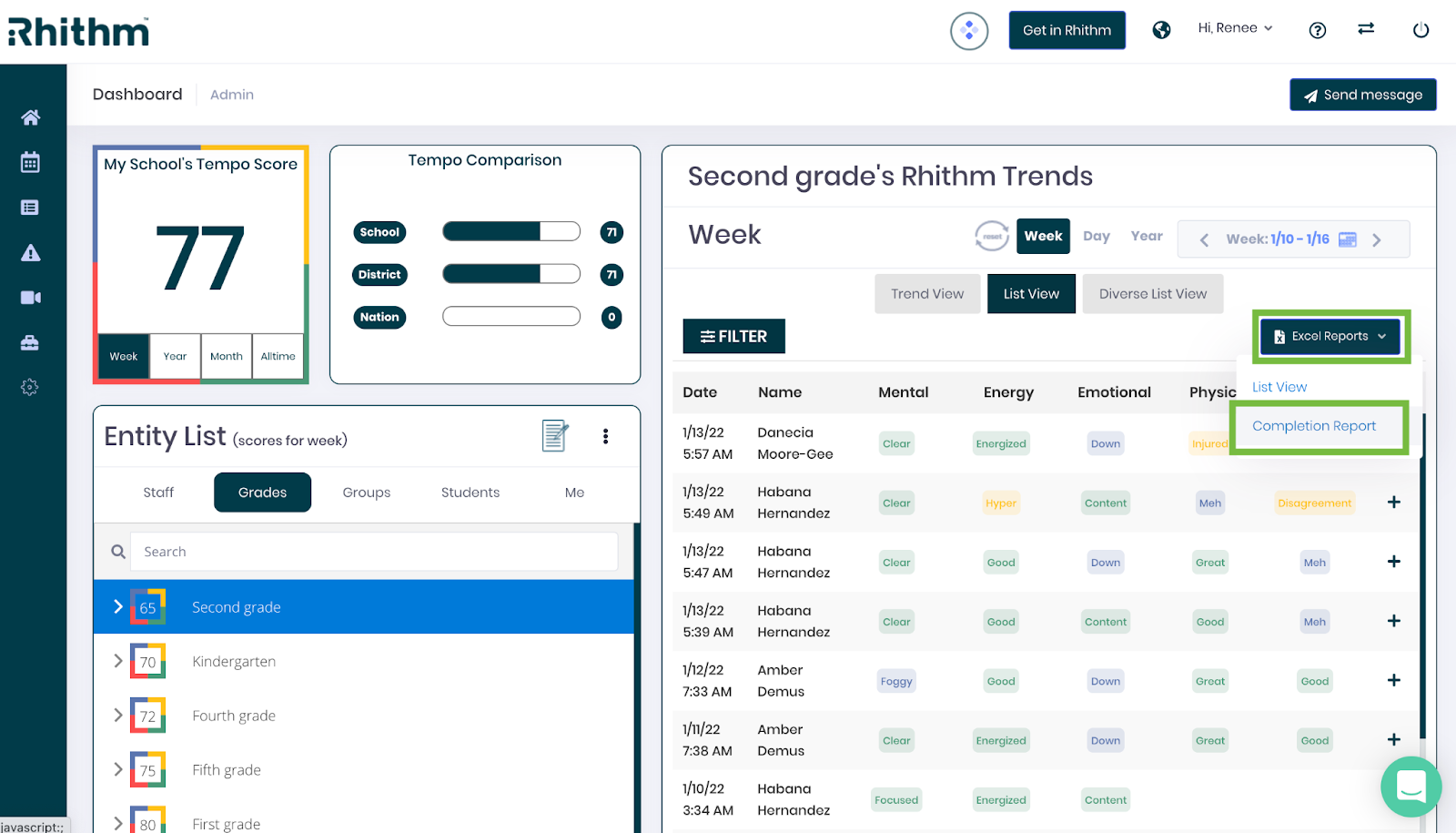Go to the next week arrow
Screen dimensions: 1456x833
[x=1377, y=239]
